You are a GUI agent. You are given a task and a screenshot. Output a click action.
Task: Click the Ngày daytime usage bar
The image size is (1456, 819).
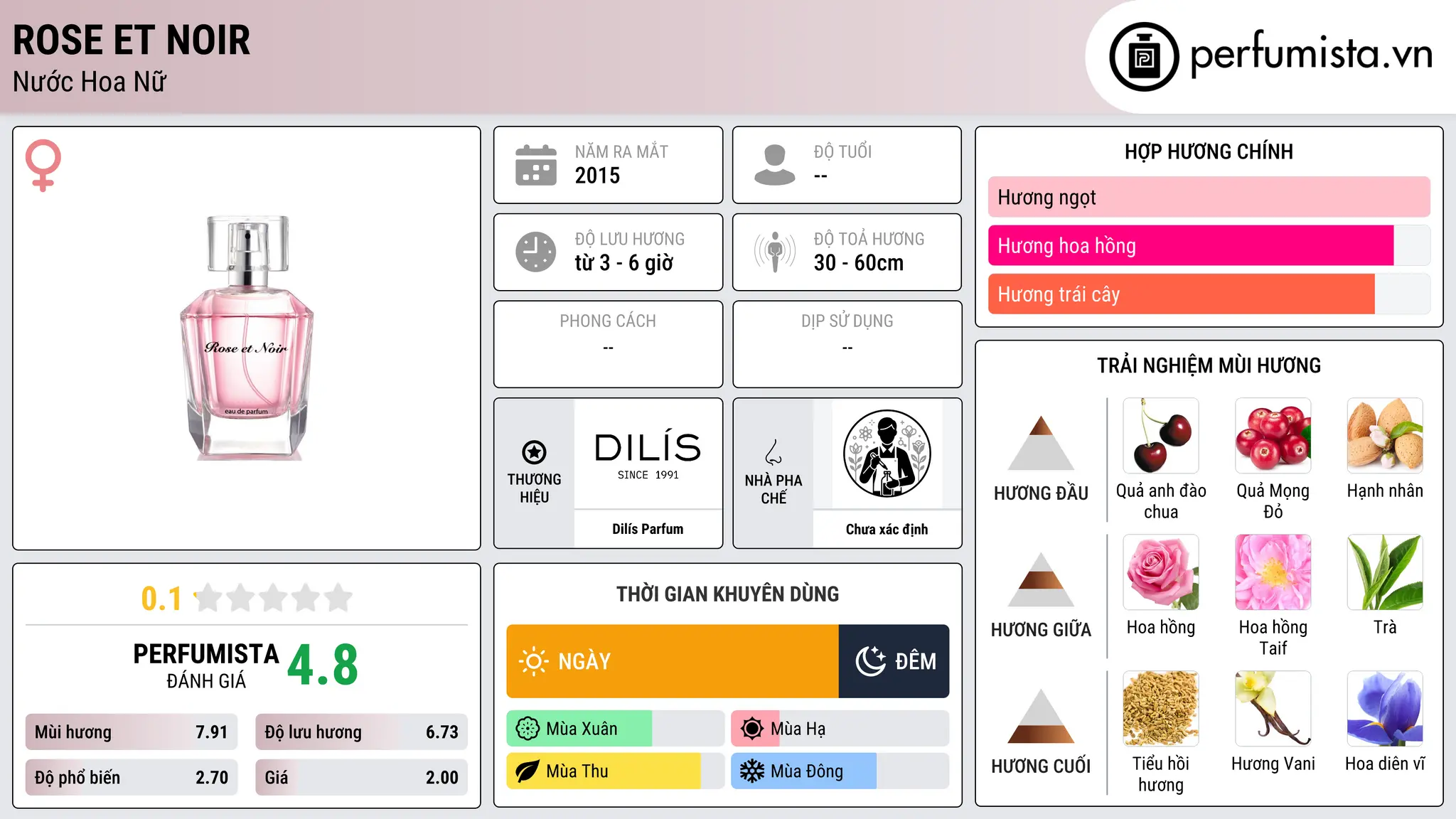click(673, 661)
